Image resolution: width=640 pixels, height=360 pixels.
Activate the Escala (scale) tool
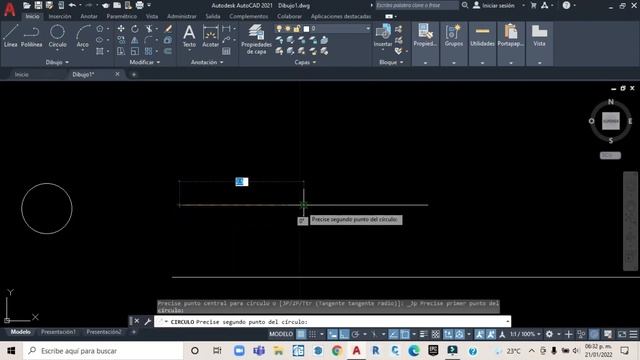click(x=135, y=51)
